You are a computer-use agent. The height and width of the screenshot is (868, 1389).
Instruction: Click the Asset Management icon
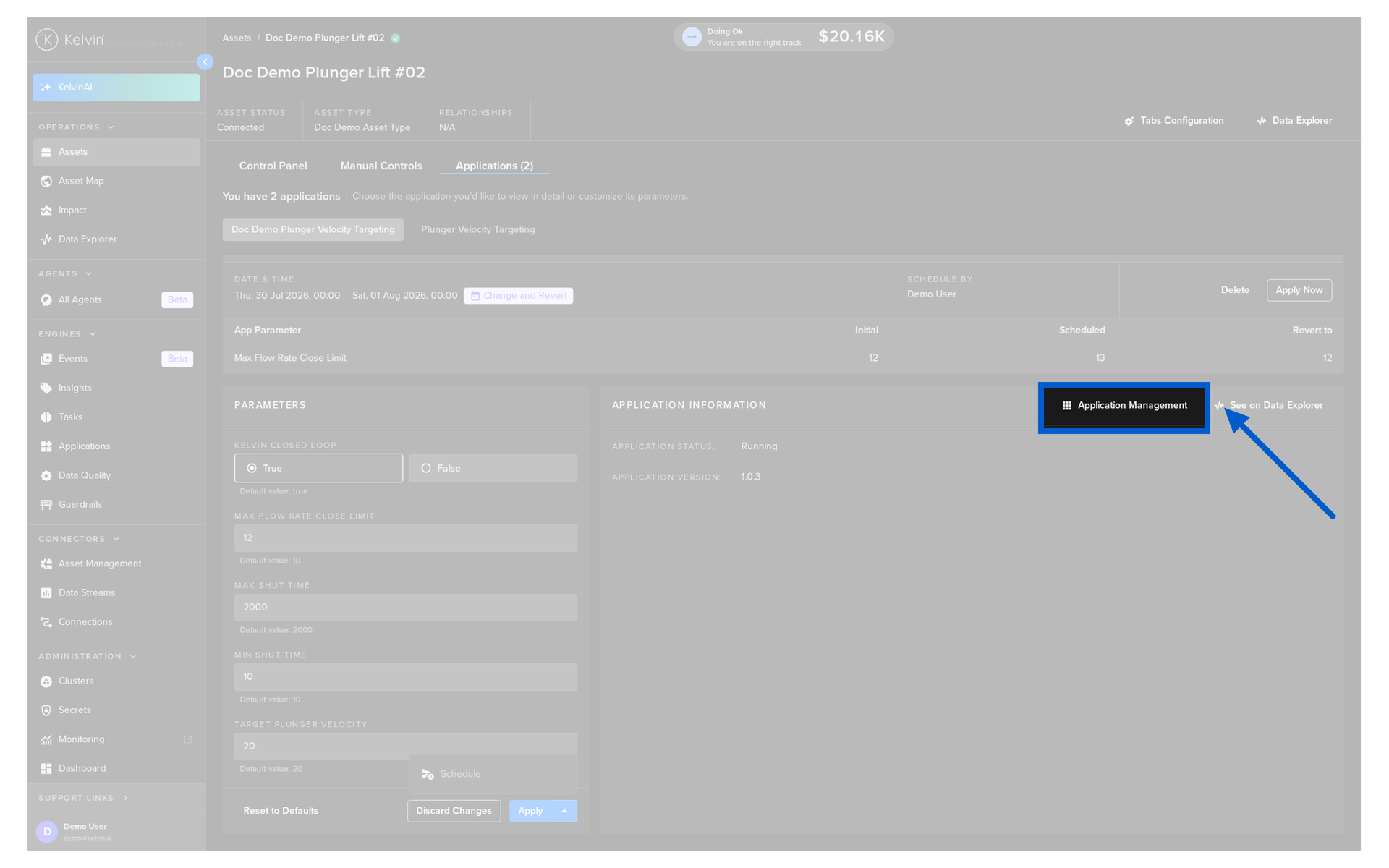coord(46,564)
